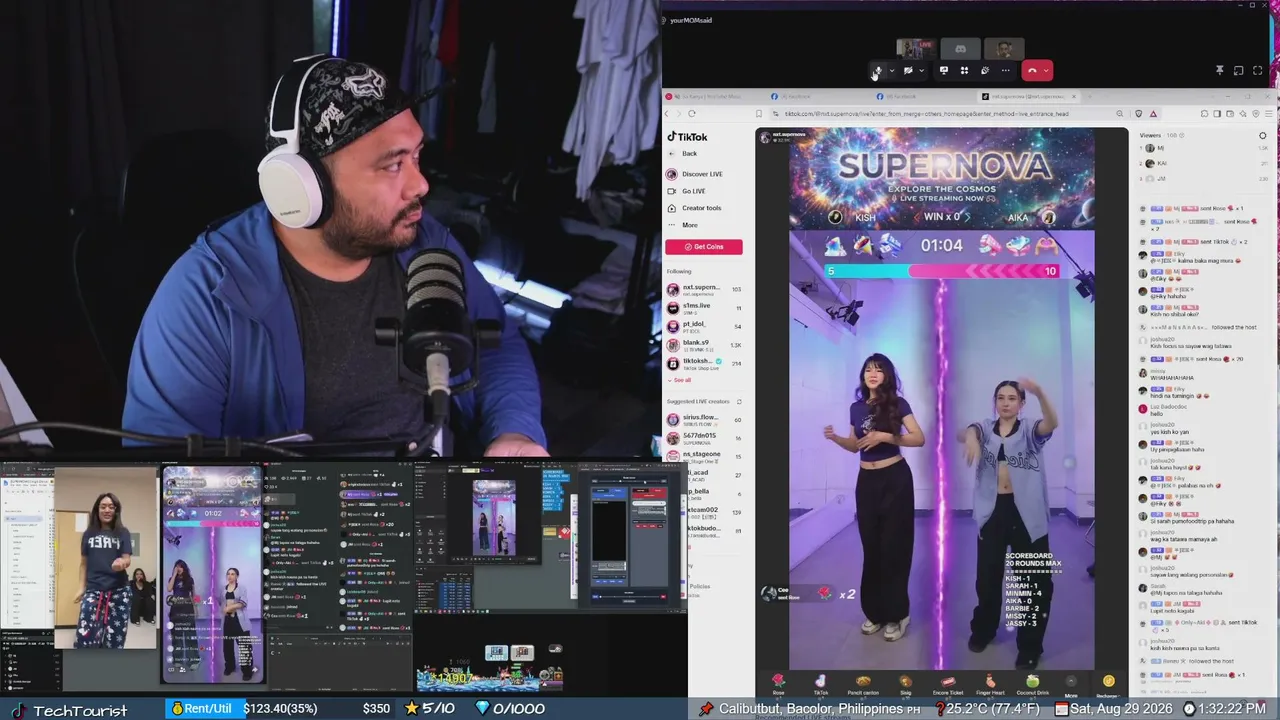Bookmark this page in the browser
The height and width of the screenshot is (720, 1280).
pos(759,114)
